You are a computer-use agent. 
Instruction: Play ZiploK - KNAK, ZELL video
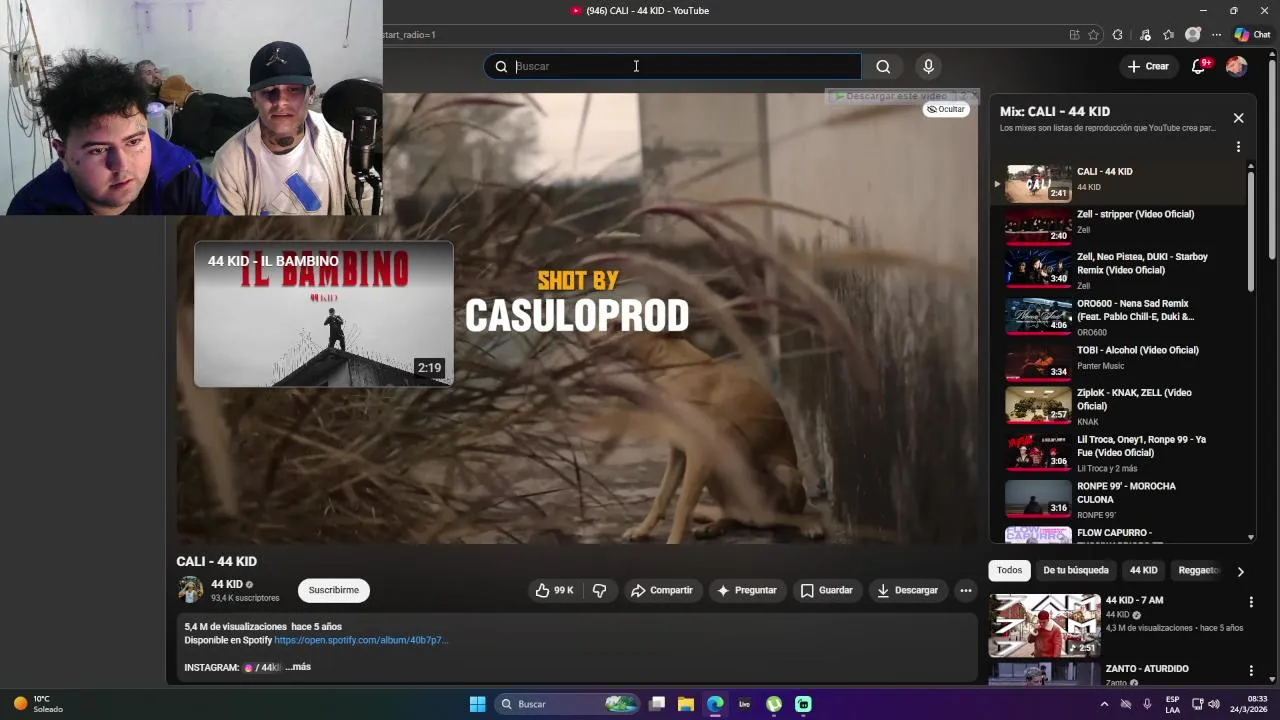[1118, 406]
